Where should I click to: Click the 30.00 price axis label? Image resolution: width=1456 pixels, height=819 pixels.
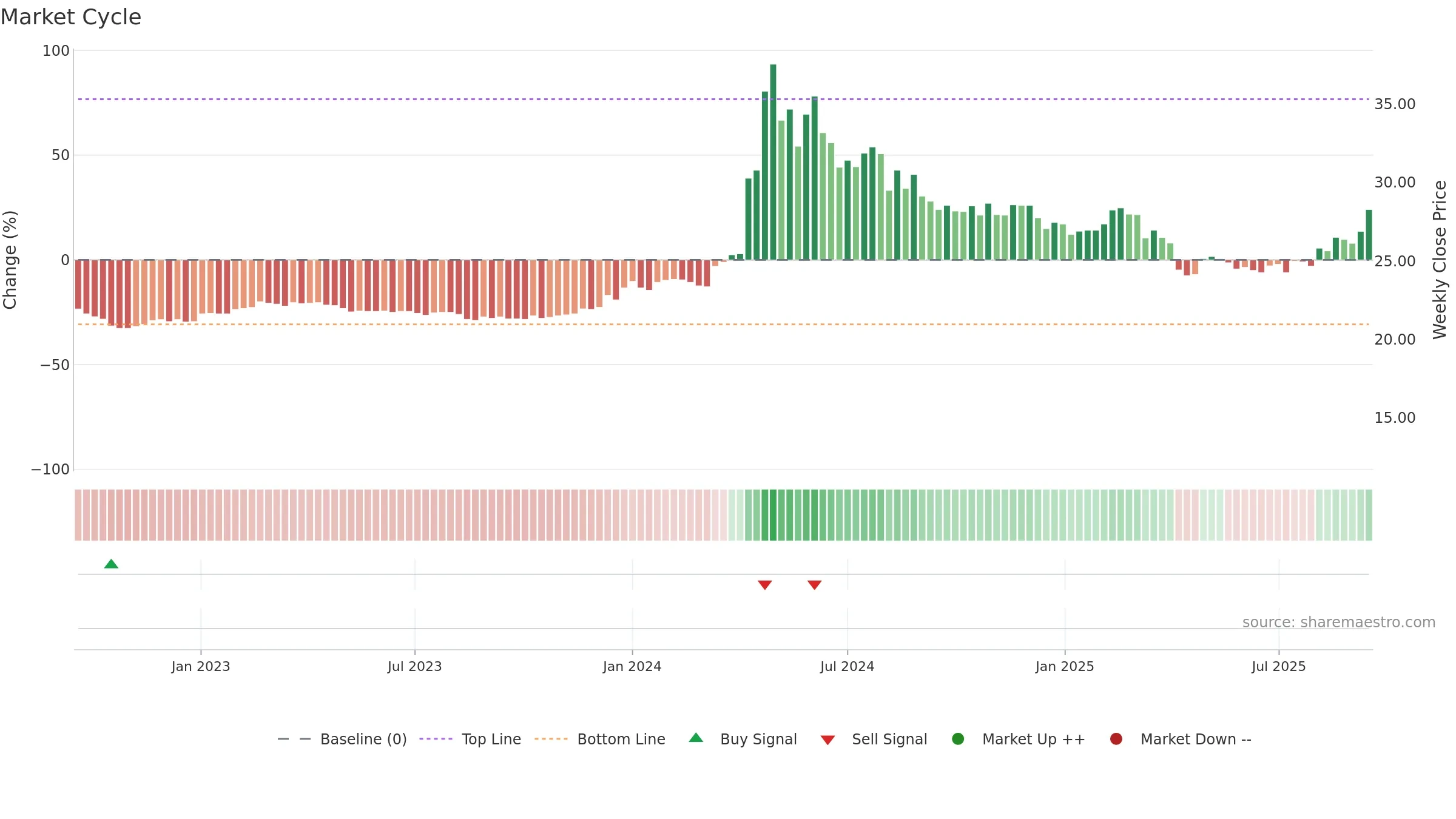click(1395, 183)
